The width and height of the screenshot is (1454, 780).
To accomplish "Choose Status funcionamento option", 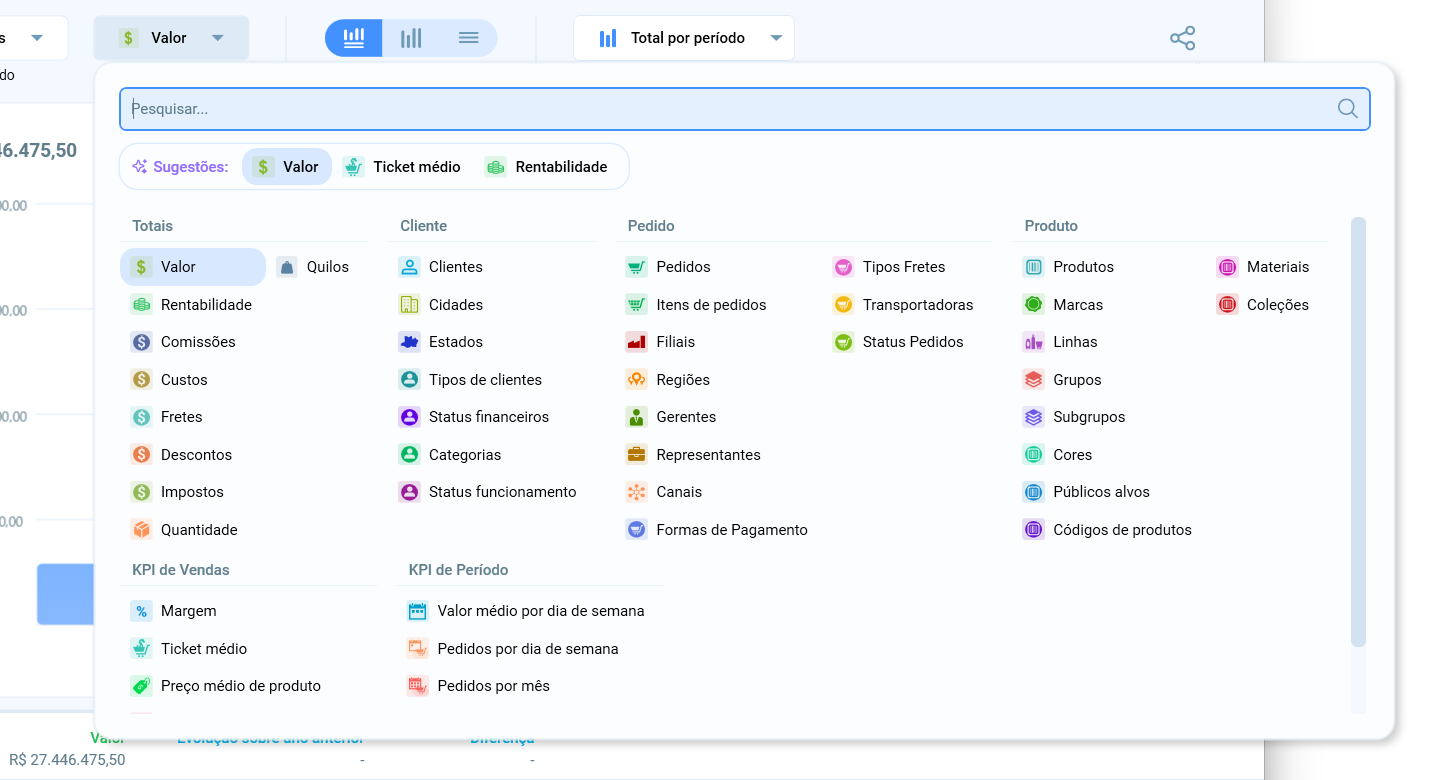I will tap(487, 492).
